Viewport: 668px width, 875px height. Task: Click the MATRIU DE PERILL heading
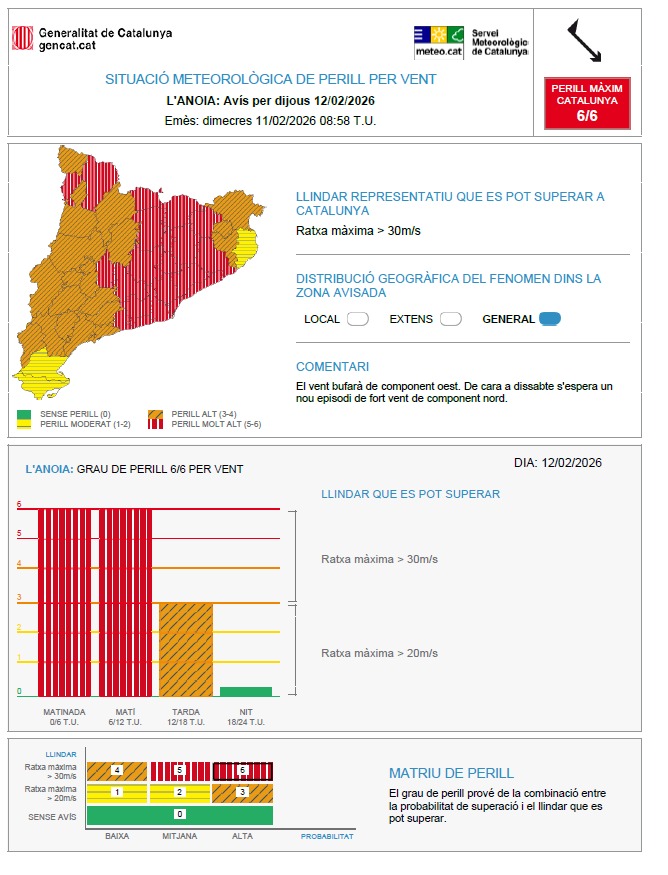coord(451,773)
